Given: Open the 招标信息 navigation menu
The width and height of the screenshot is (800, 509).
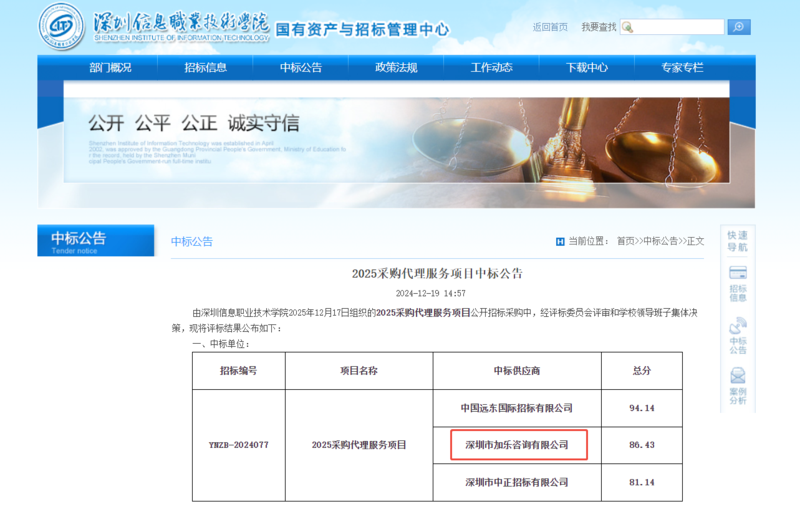Looking at the screenshot, I should click(205, 68).
